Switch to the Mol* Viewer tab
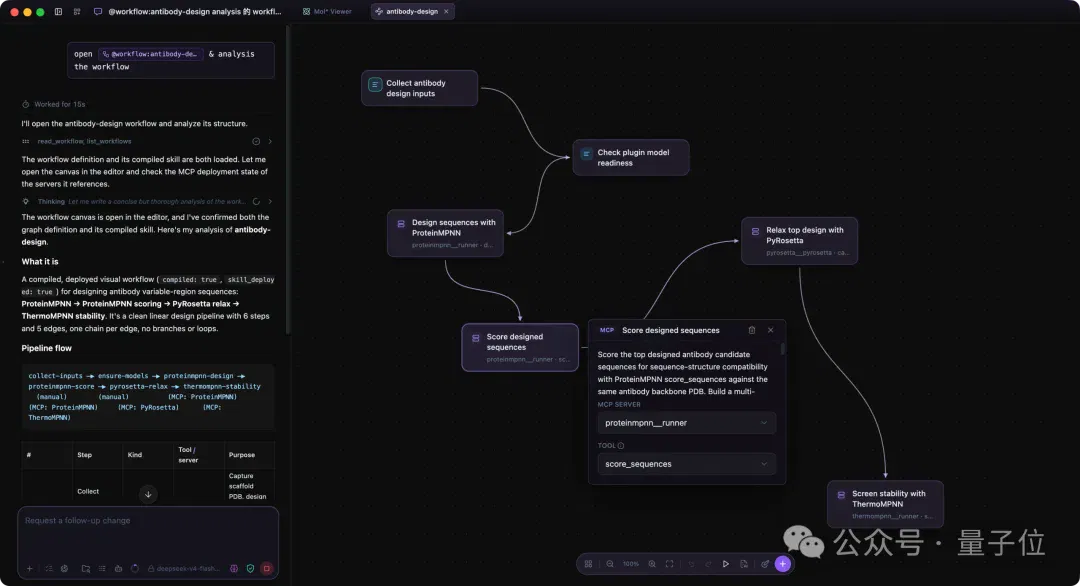The height and width of the screenshot is (586, 1080). pos(327,12)
